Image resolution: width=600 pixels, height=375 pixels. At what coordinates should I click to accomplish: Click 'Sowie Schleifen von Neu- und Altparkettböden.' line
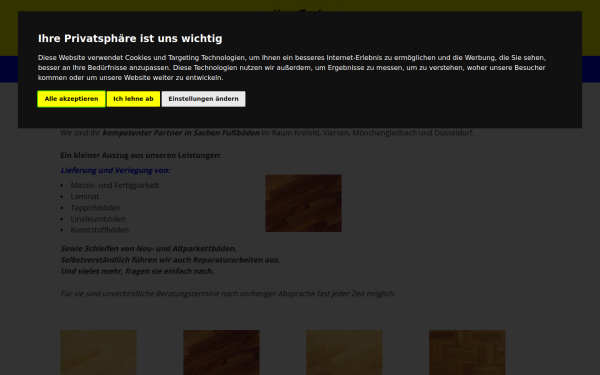pos(148,248)
